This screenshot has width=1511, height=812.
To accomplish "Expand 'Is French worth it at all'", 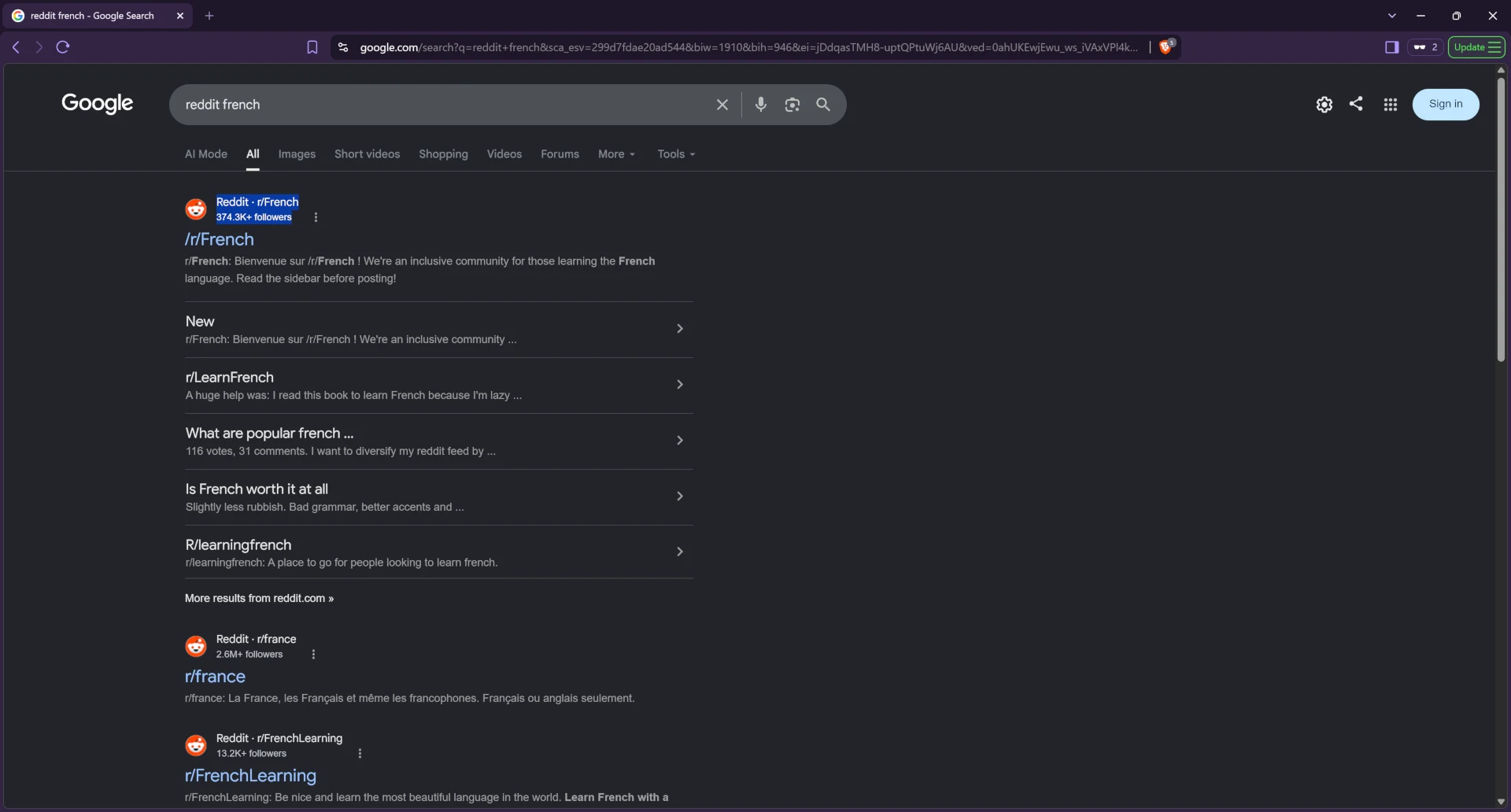I will point(439,497).
